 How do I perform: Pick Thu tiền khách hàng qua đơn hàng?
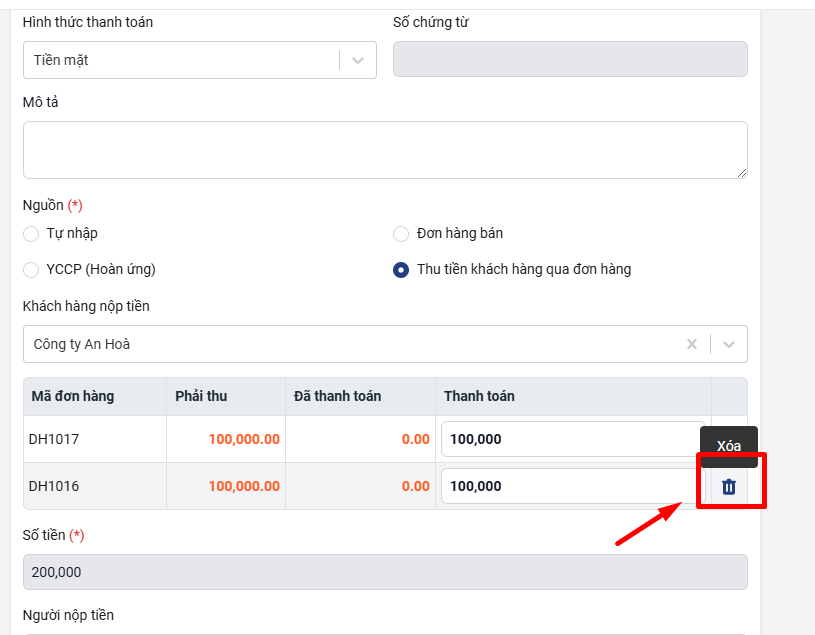click(x=401, y=270)
